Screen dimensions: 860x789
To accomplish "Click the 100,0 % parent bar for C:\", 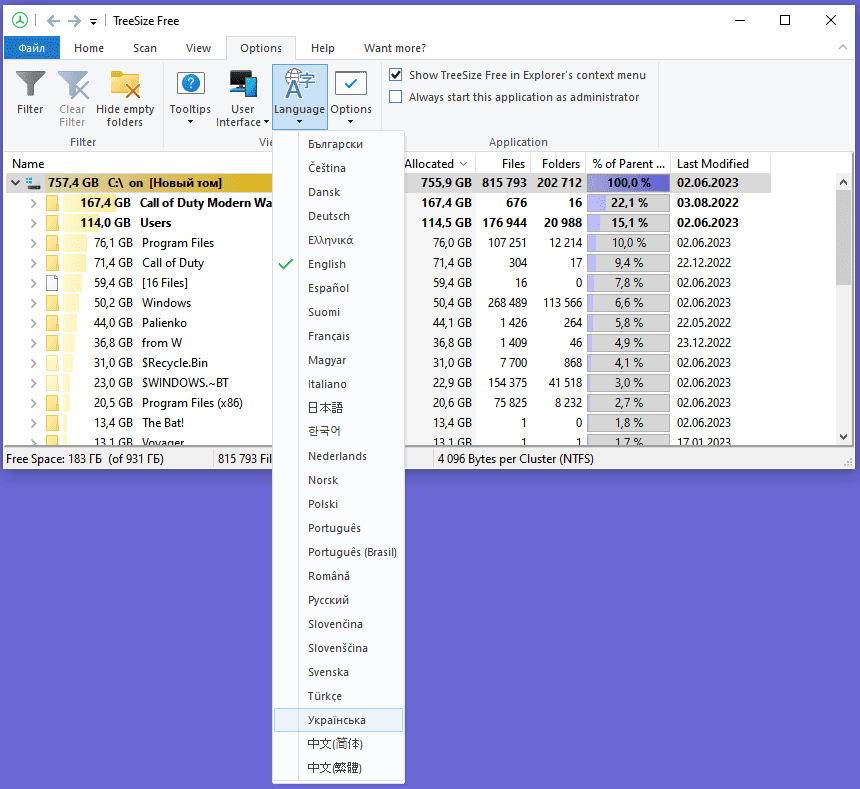I will click(x=628, y=183).
